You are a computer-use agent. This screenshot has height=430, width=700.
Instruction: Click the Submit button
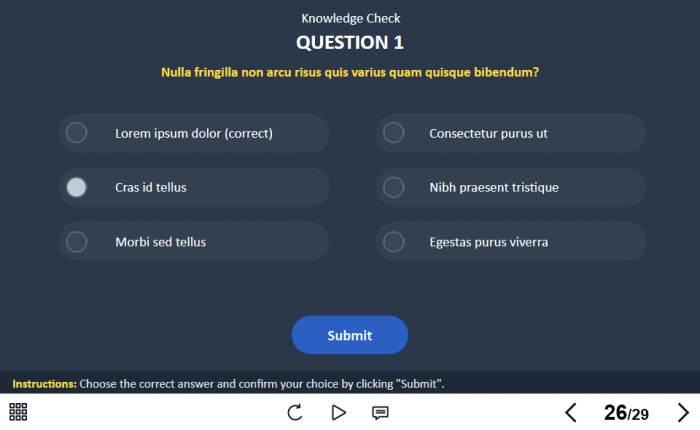pos(350,335)
